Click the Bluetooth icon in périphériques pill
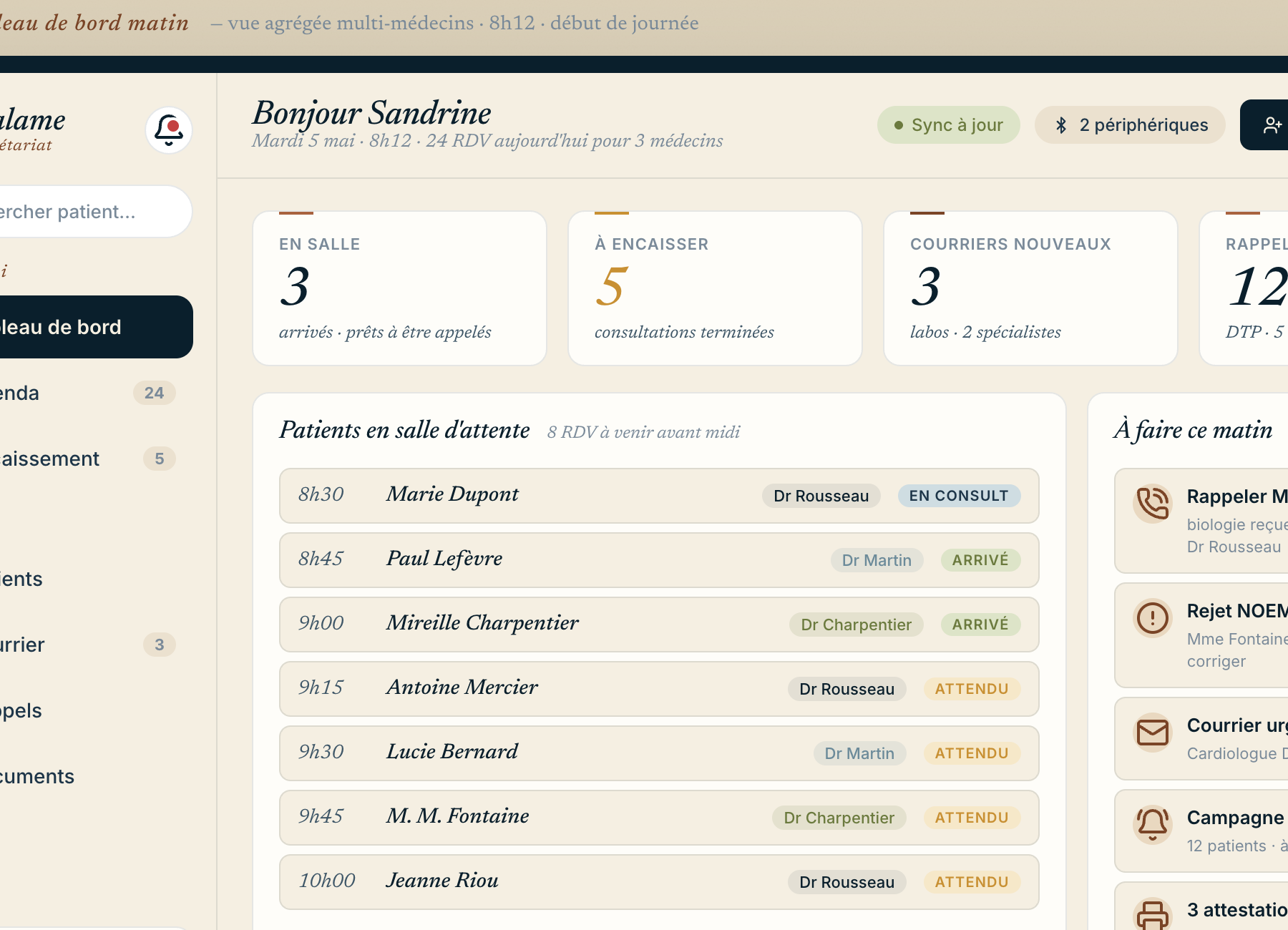1288x930 pixels. pyautogui.click(x=1062, y=125)
